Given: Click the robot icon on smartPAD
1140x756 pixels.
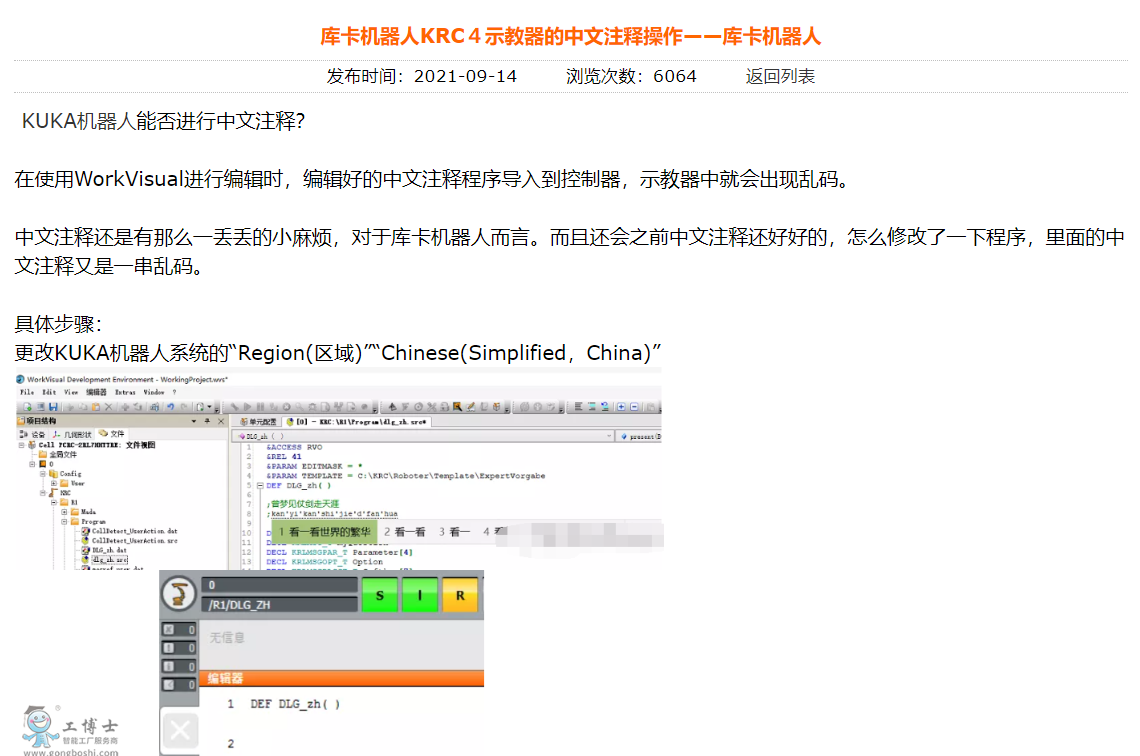Looking at the screenshot, I should pos(179,593).
